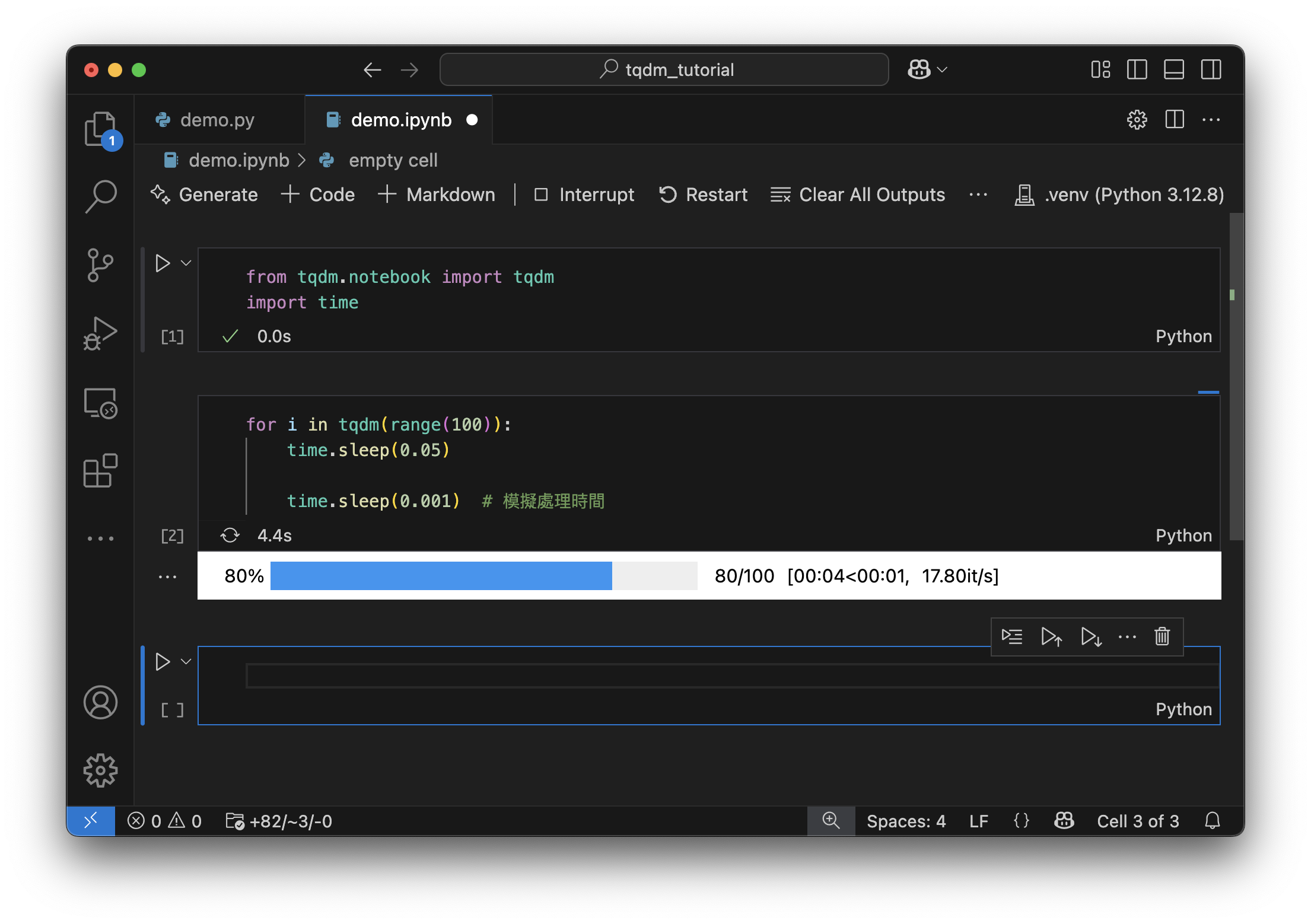The height and width of the screenshot is (924, 1311).
Task: Execute cell and below icon
Action: [x=1091, y=637]
